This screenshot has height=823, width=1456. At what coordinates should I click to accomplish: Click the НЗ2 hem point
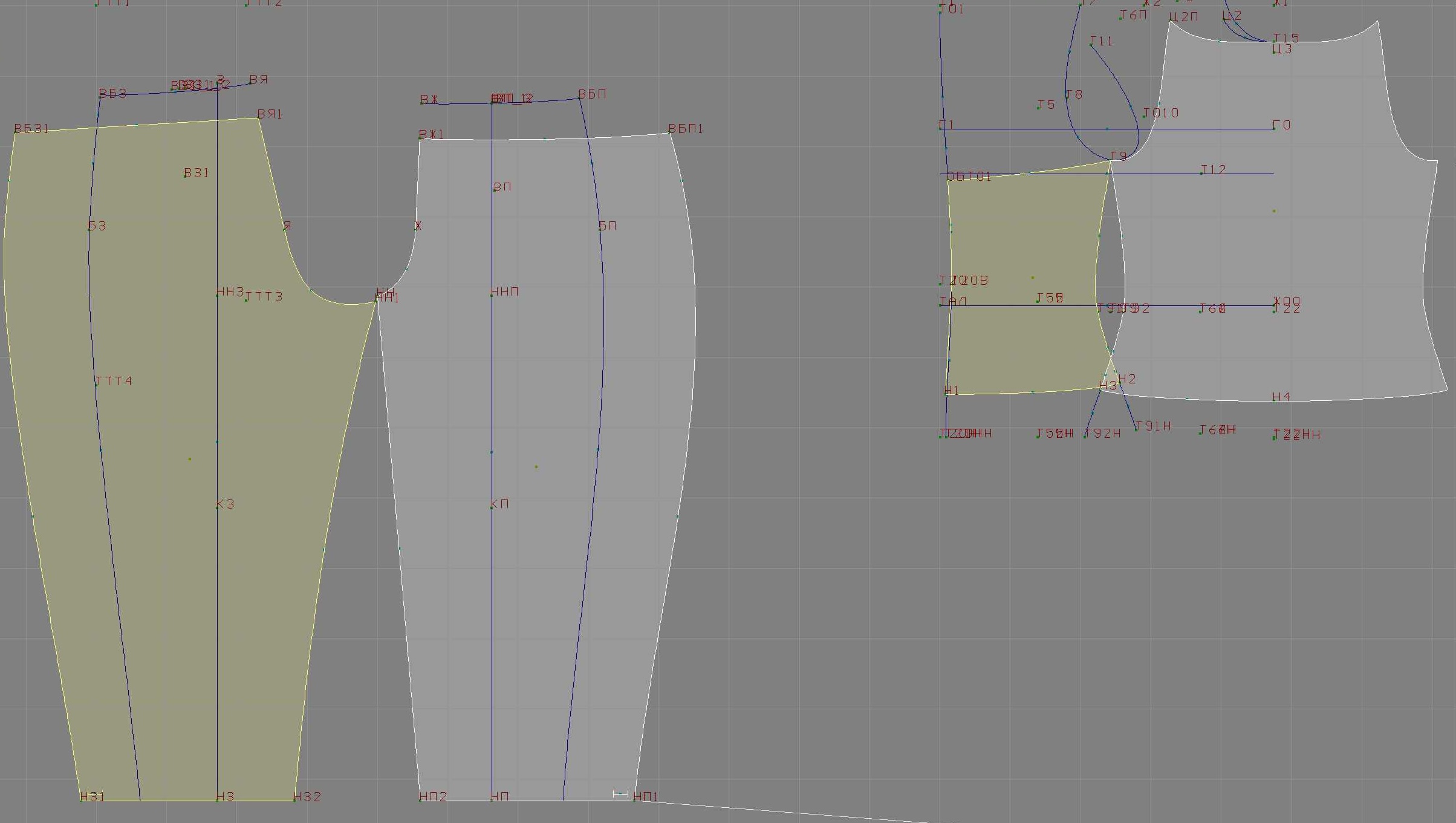pos(295,800)
